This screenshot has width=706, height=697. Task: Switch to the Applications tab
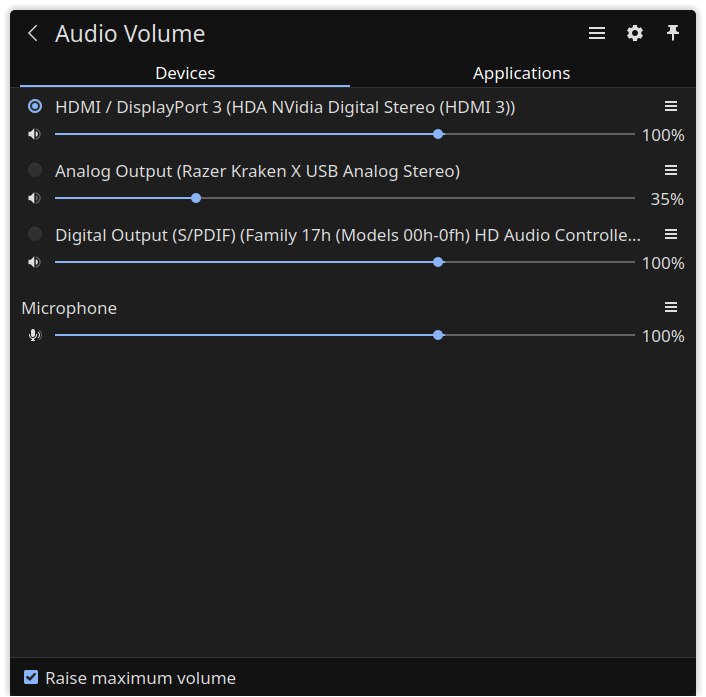(521, 73)
